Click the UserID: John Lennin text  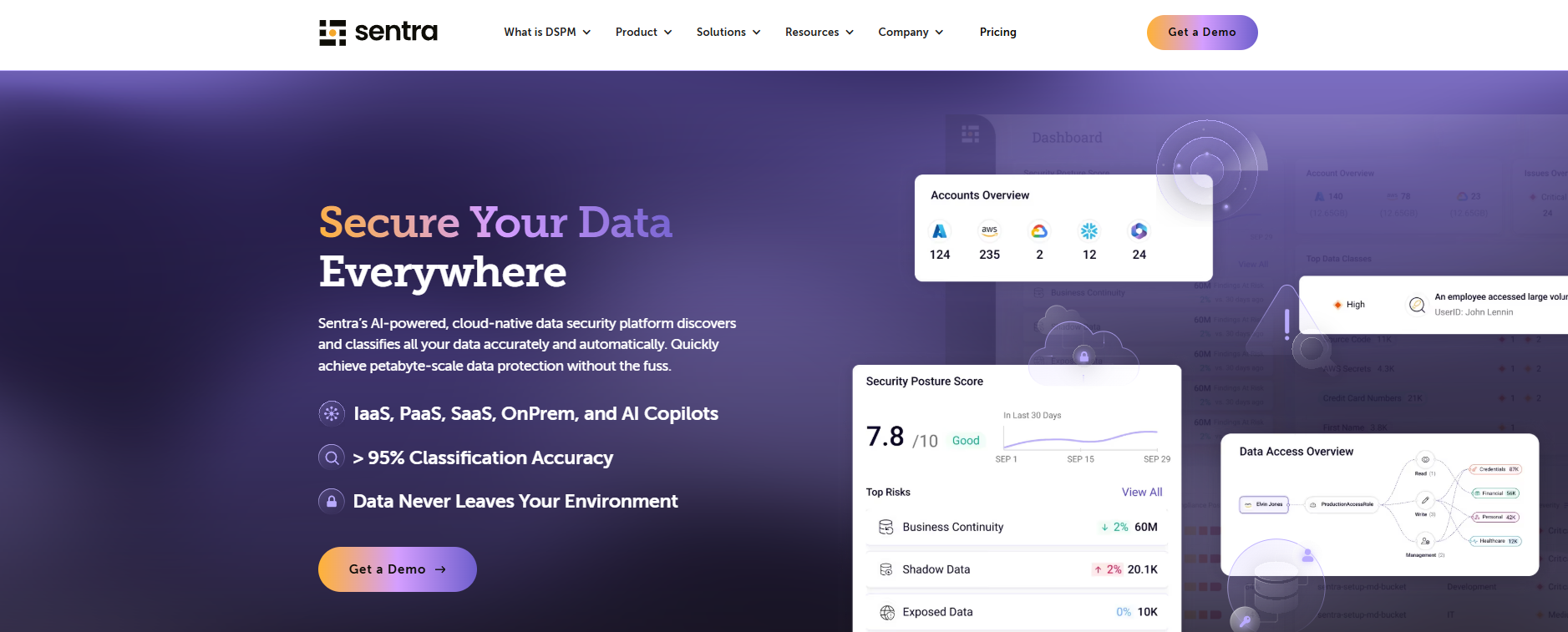tap(1474, 312)
